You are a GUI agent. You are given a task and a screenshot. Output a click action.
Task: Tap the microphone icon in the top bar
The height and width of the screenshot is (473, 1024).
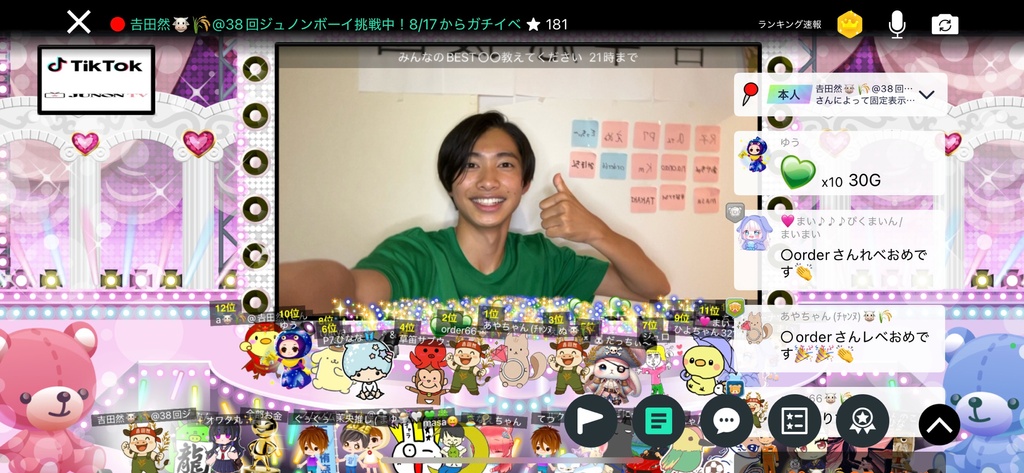(897, 25)
